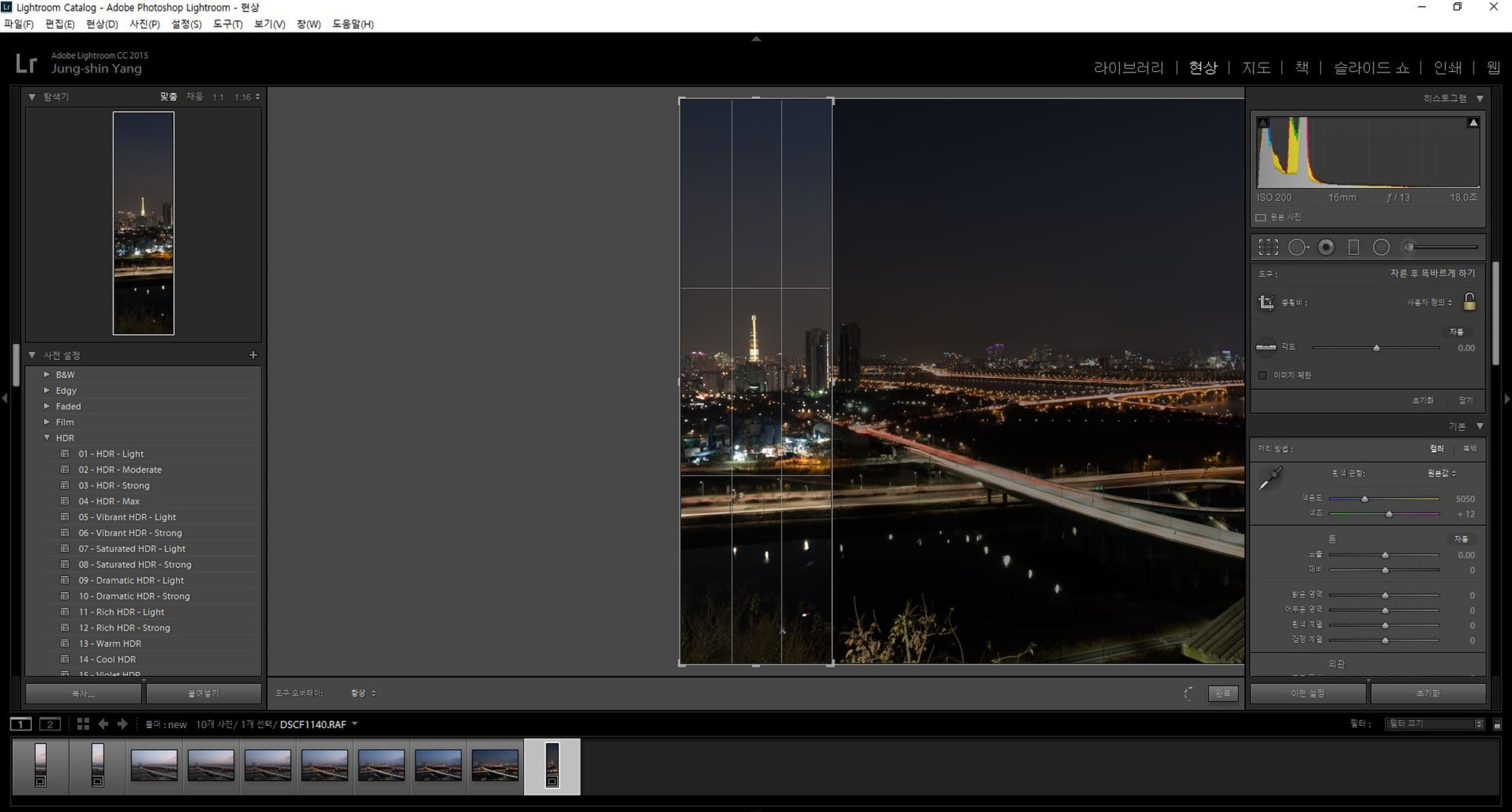Enable the 이미지 제한 checkbox
This screenshot has width=1512, height=812.
click(1263, 375)
